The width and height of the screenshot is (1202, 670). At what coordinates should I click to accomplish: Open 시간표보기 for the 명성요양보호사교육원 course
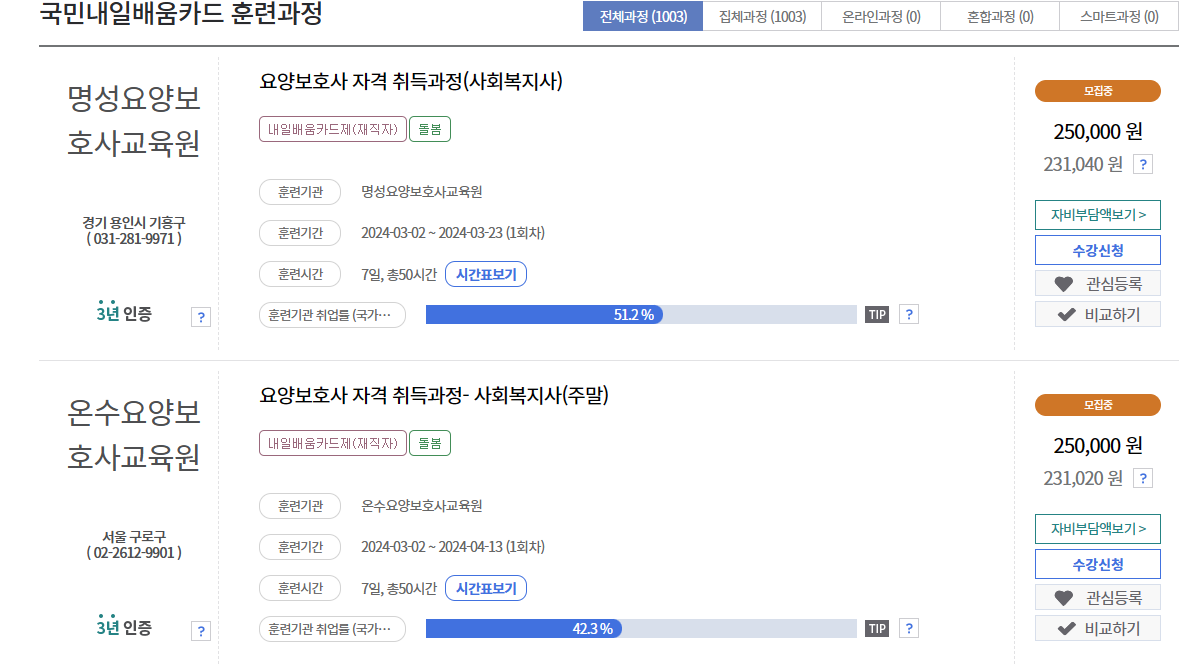coord(485,273)
